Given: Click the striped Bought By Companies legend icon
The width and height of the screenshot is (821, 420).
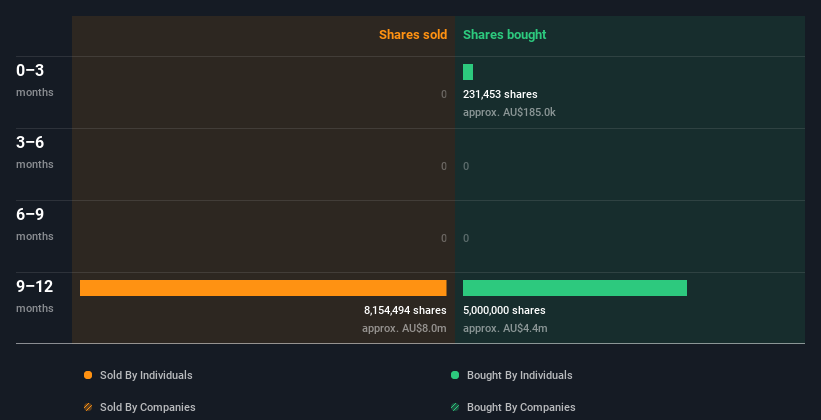Looking at the screenshot, I should [x=455, y=407].
